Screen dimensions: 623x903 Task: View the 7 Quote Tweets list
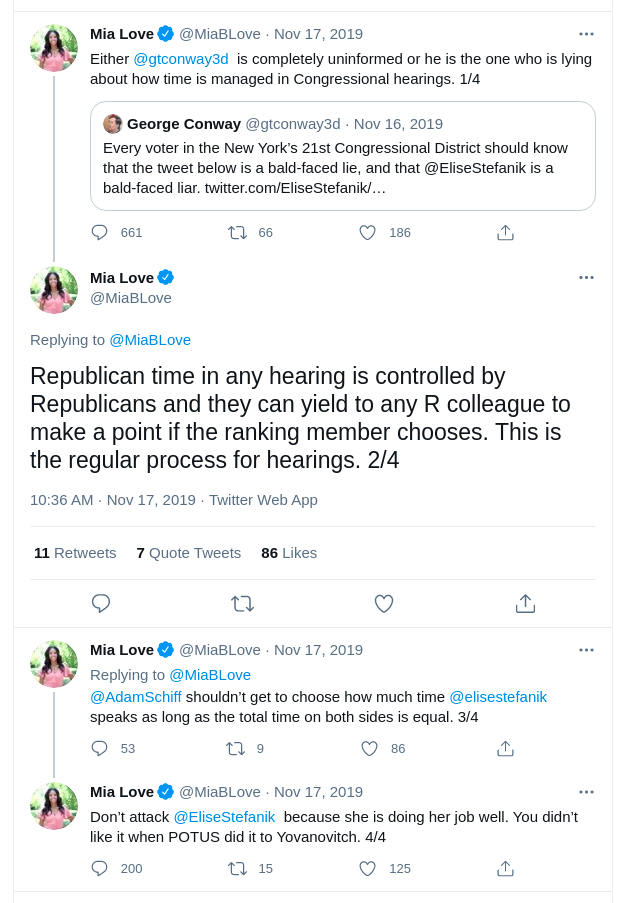pyautogui.click(x=189, y=553)
